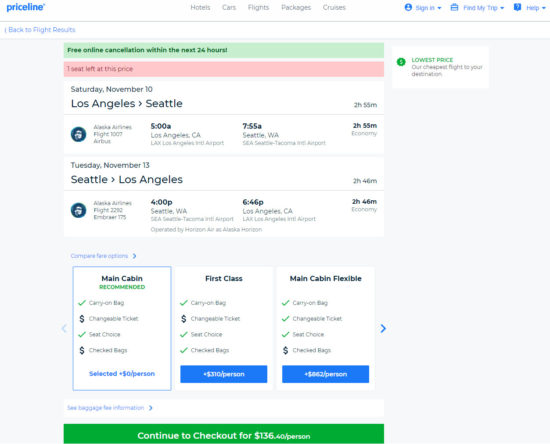
Task: Expand Compare fare options
Action: [103, 256]
